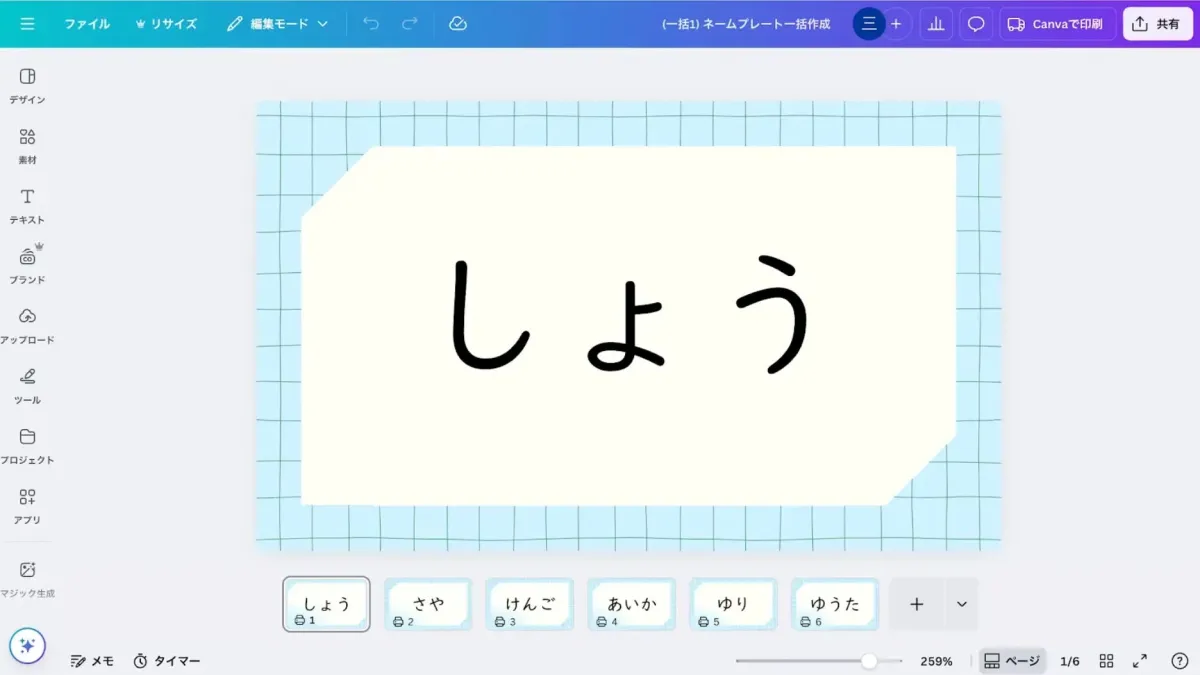Open the Canva assistant sparkle icon
The height and width of the screenshot is (675, 1200).
coord(27,647)
